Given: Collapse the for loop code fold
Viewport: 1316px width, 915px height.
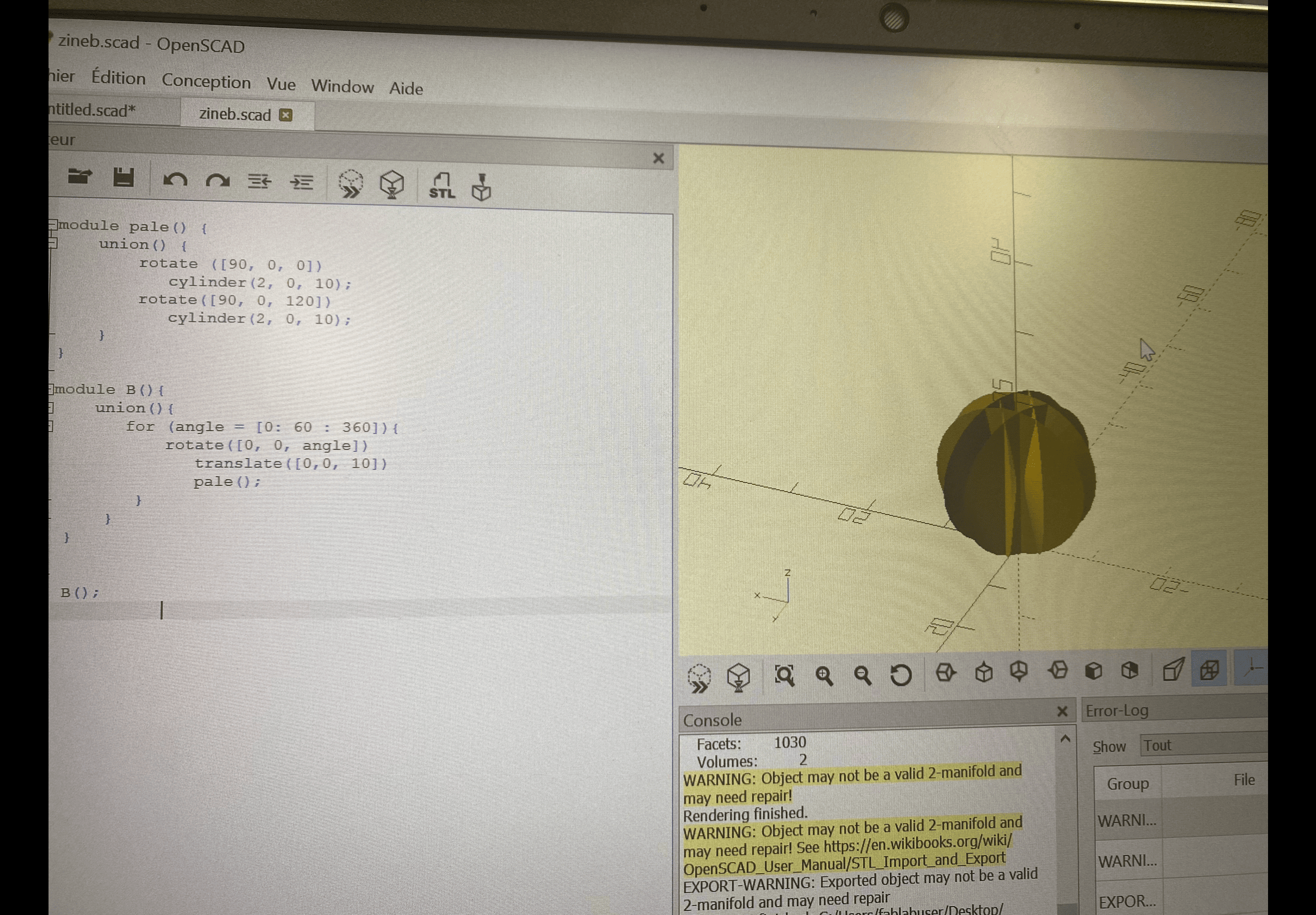Looking at the screenshot, I should pyautogui.click(x=51, y=426).
